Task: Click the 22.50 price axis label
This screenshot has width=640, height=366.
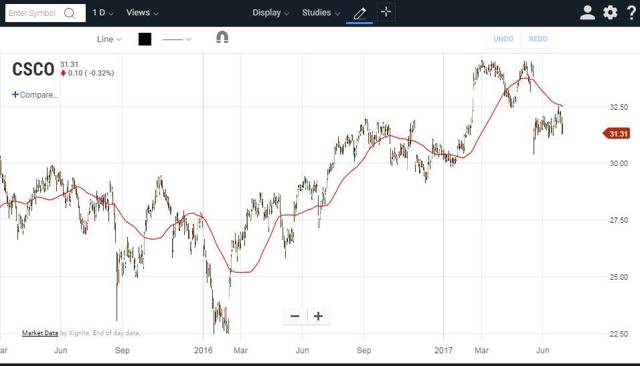Action: tap(618, 334)
